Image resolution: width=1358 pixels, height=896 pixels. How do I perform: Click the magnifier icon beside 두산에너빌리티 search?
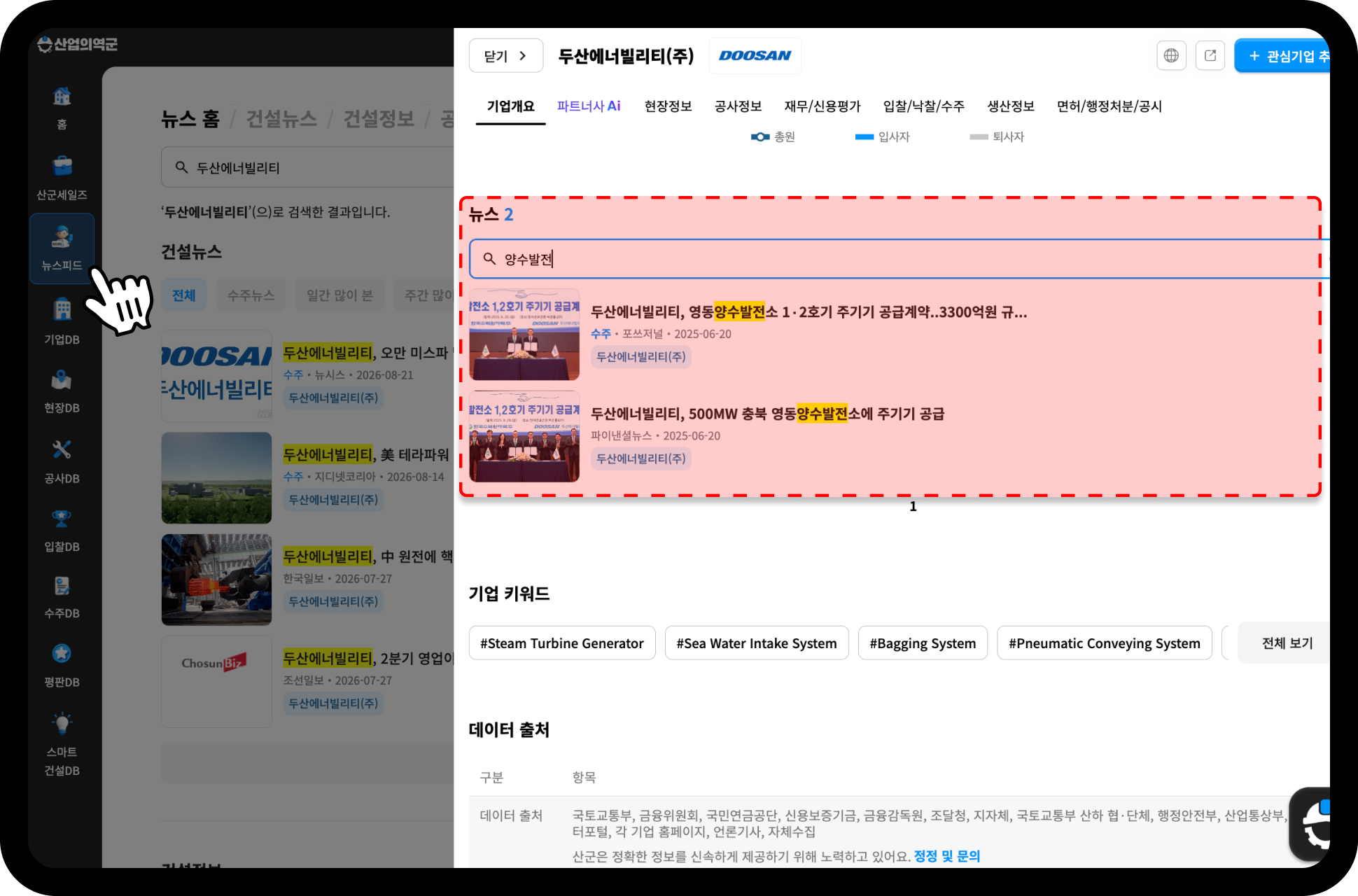pos(181,167)
